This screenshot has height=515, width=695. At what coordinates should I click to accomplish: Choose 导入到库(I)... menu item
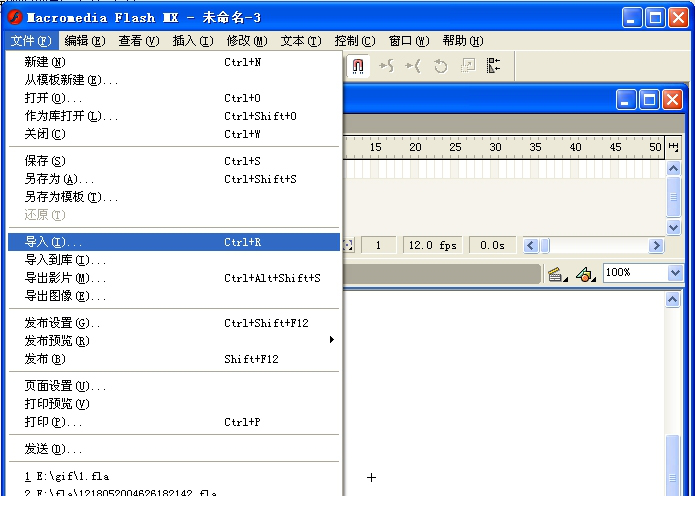[x=174, y=260]
